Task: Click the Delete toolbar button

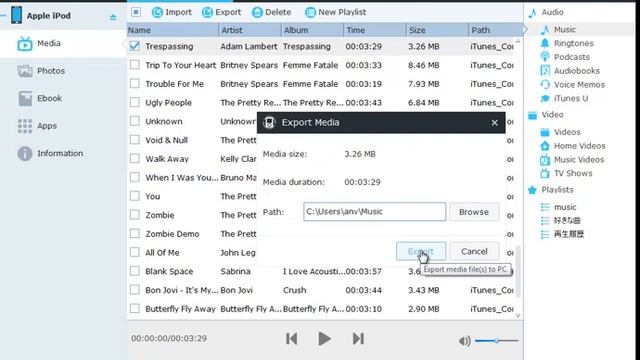Action: [271, 12]
